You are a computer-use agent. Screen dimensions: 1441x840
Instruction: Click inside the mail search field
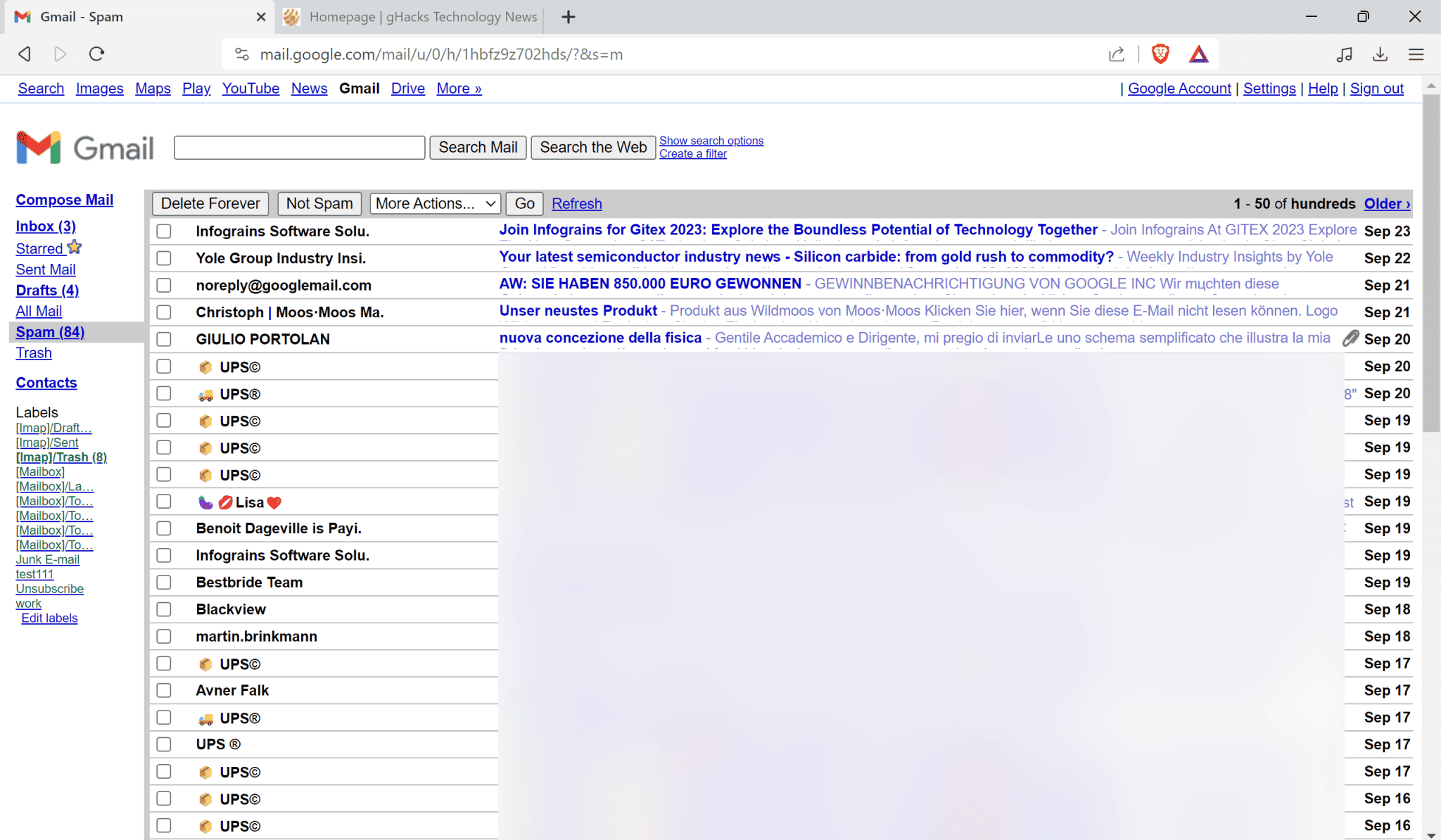[298, 147]
